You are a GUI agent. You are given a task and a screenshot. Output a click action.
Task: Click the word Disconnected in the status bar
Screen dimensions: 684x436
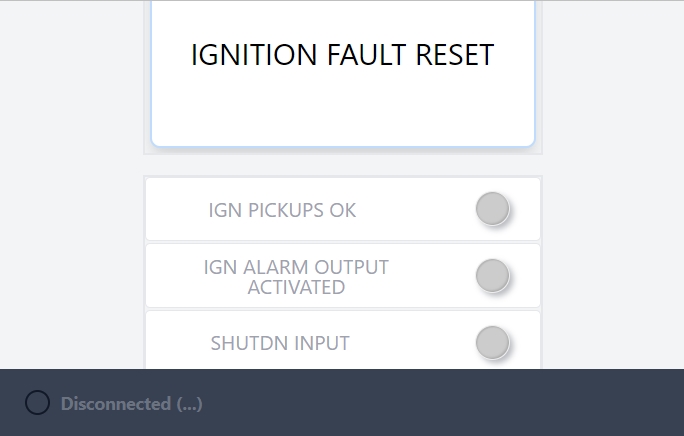116,404
